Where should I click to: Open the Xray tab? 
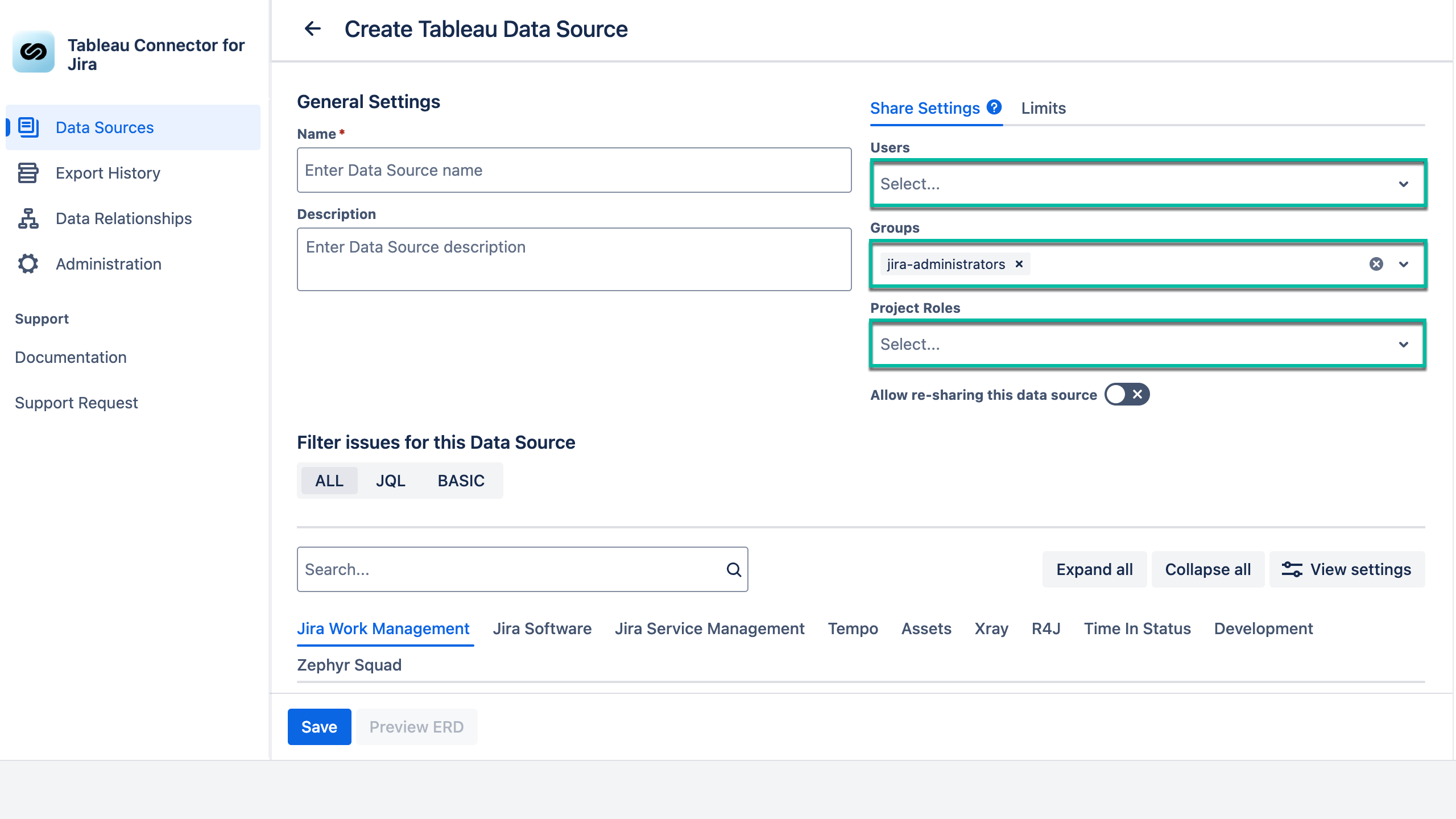click(991, 628)
